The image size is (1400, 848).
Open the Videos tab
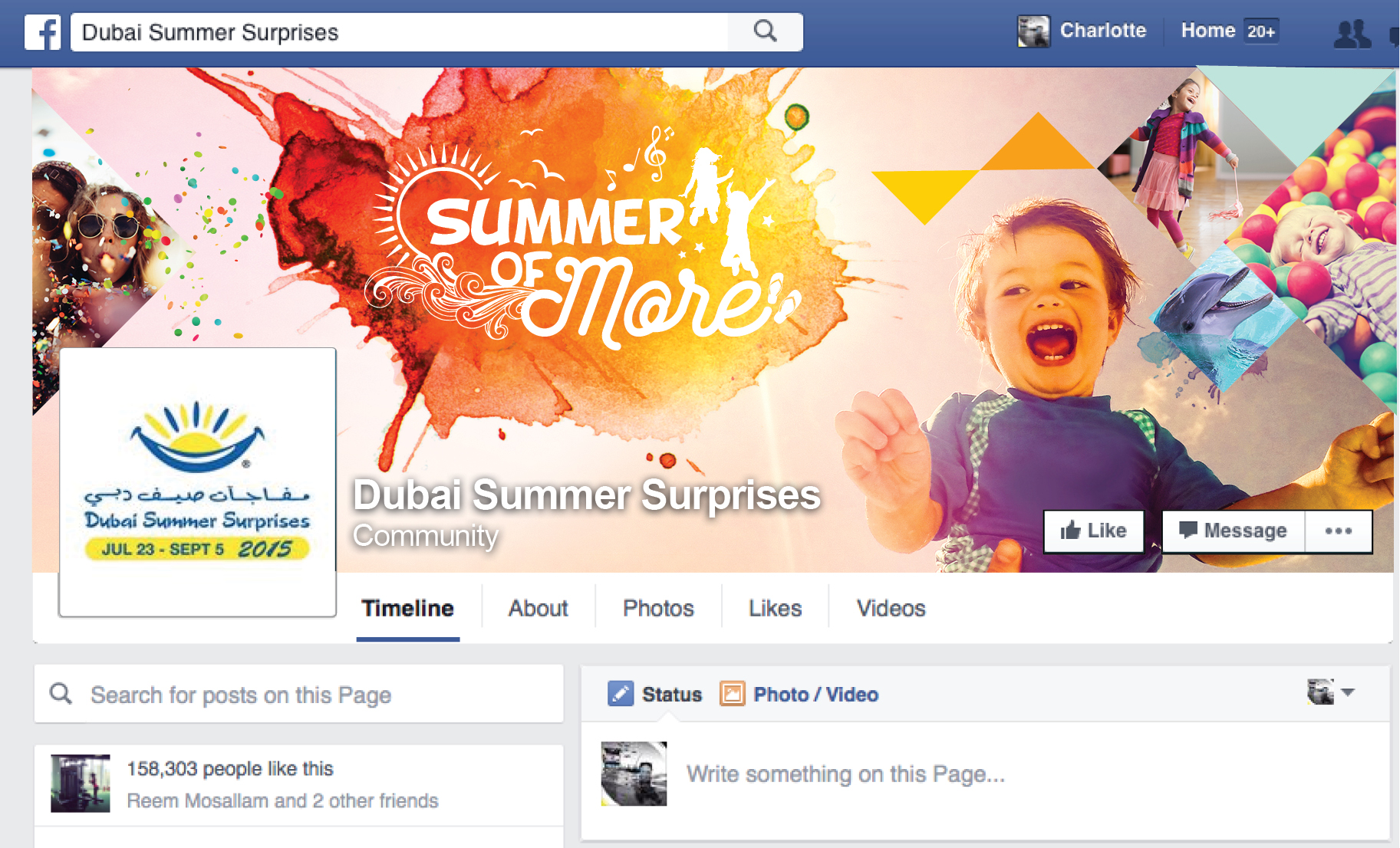click(x=891, y=608)
